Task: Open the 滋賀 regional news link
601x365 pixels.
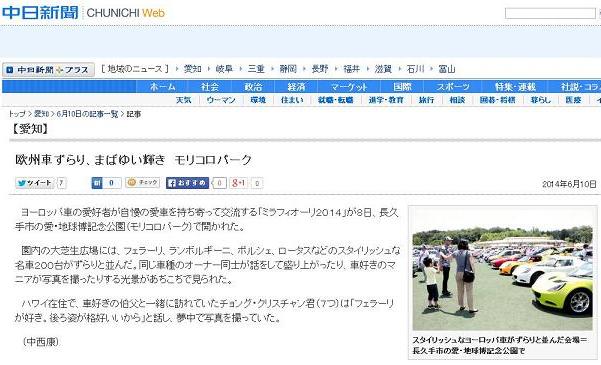Action: point(383,69)
